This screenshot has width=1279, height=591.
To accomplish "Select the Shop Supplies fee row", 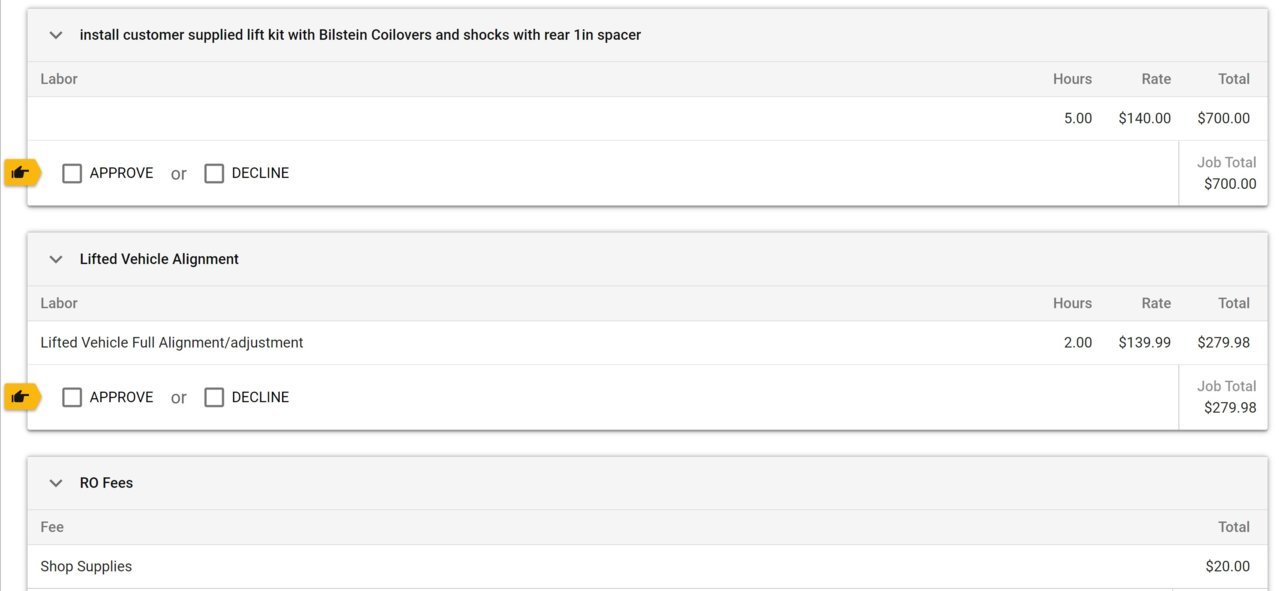I will pyautogui.click(x=647, y=567).
